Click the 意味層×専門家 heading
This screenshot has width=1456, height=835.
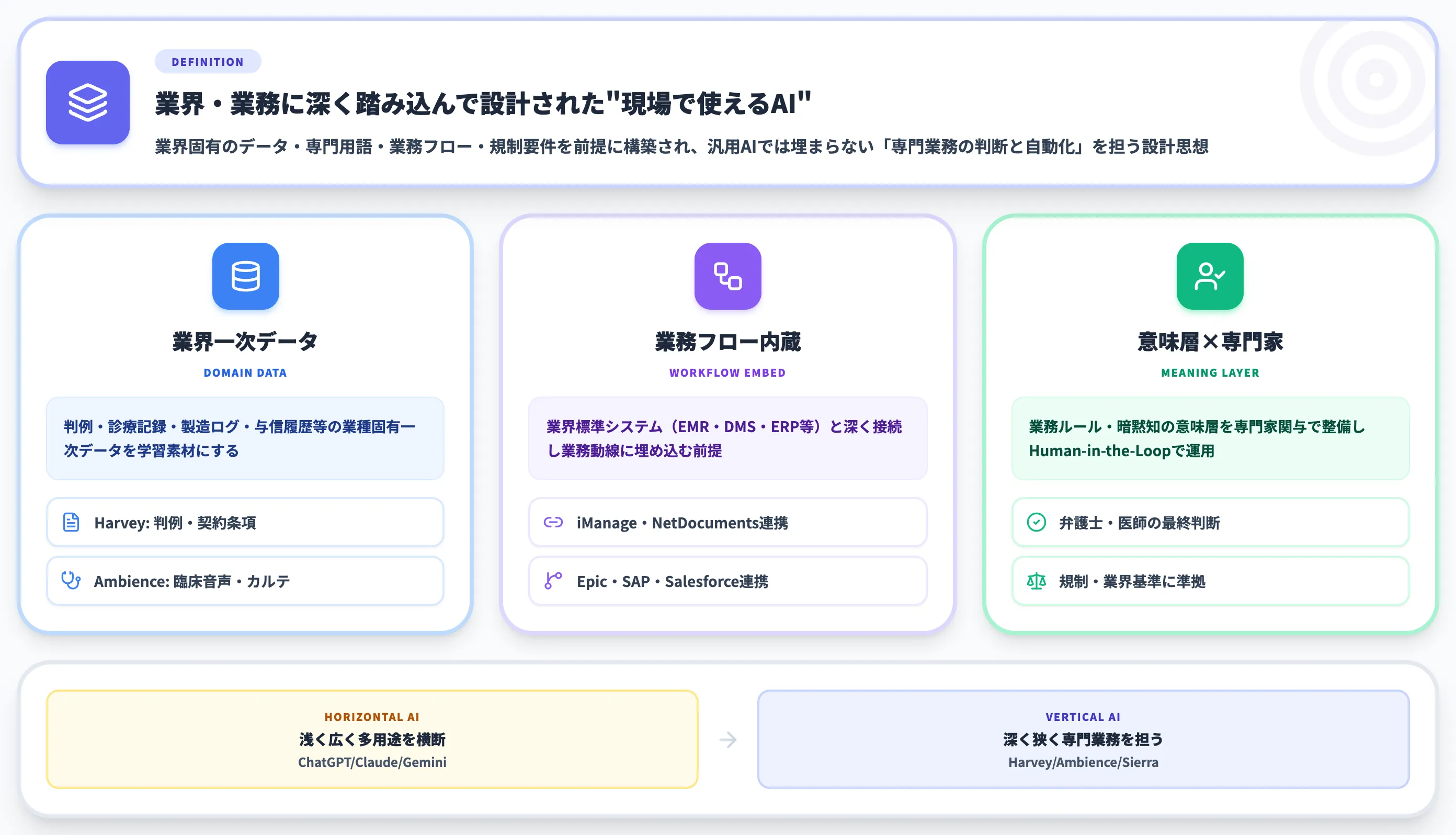1210,342
